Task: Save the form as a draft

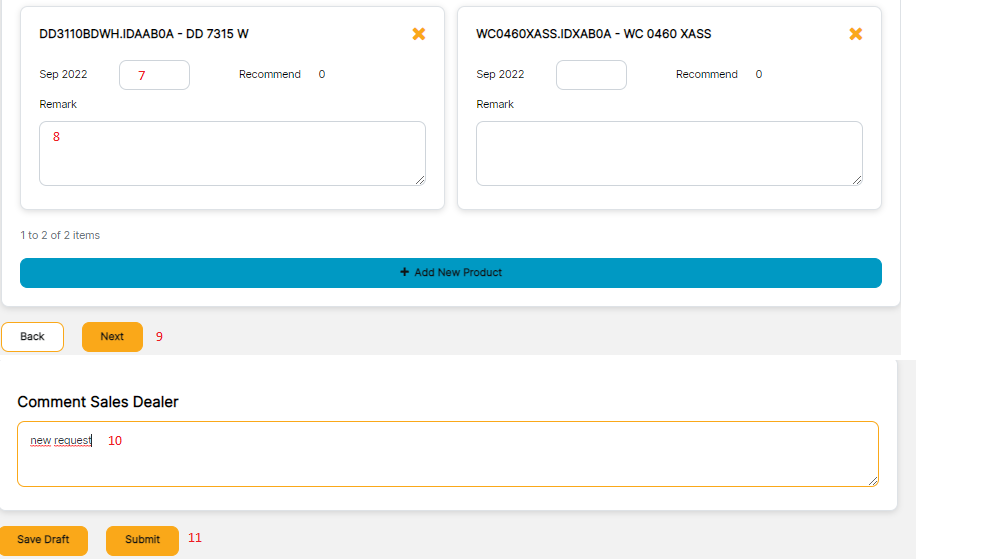Action: pos(43,540)
